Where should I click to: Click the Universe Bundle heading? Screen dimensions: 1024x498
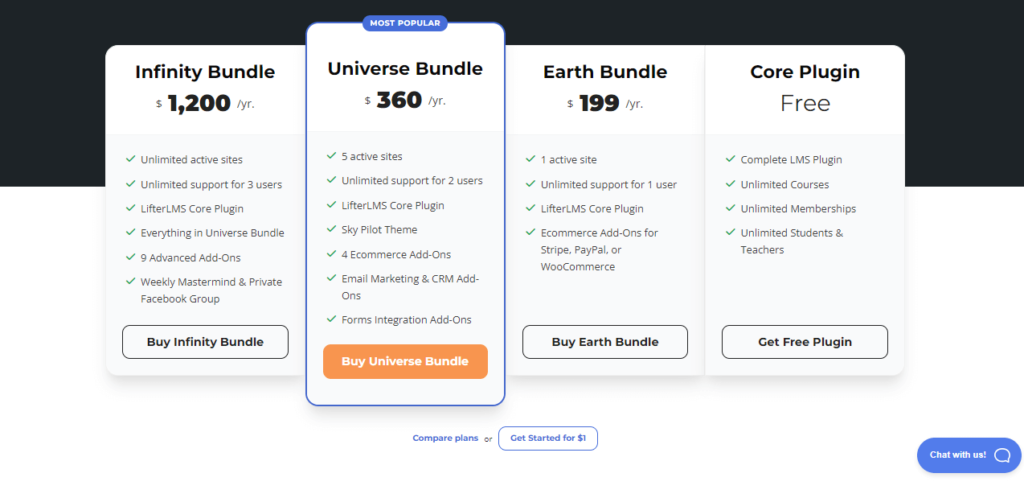[406, 69]
